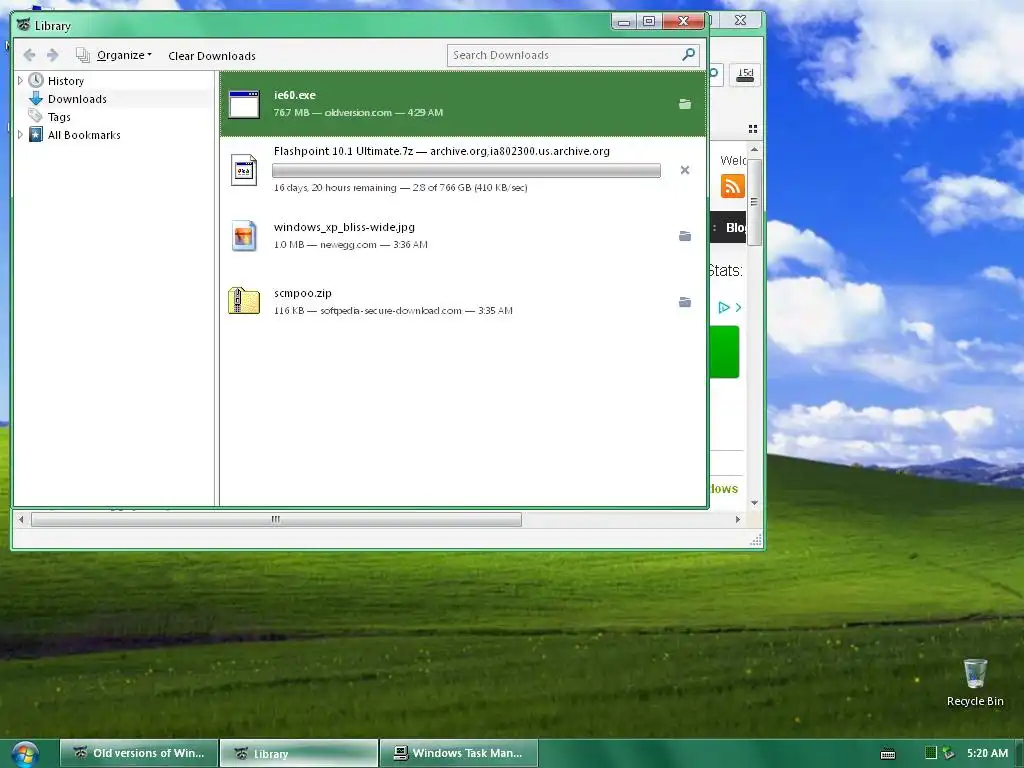Click the Tags label icon
Screen dimensions: 1024x768
(x=35, y=116)
